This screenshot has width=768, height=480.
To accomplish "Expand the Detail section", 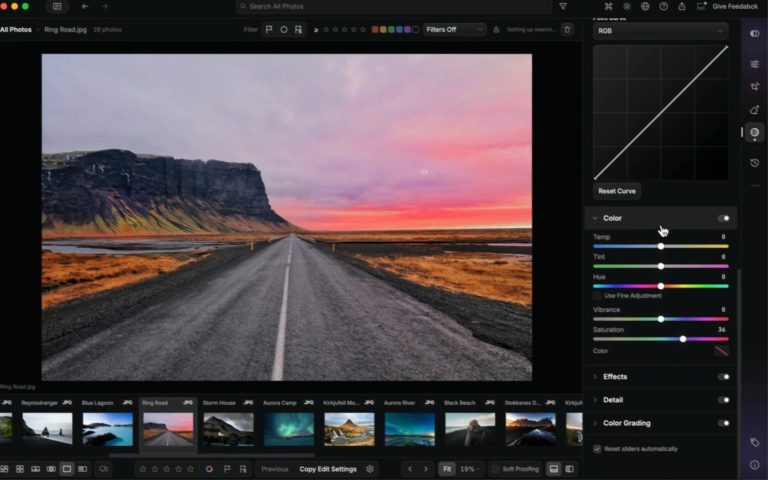I will click(595, 400).
